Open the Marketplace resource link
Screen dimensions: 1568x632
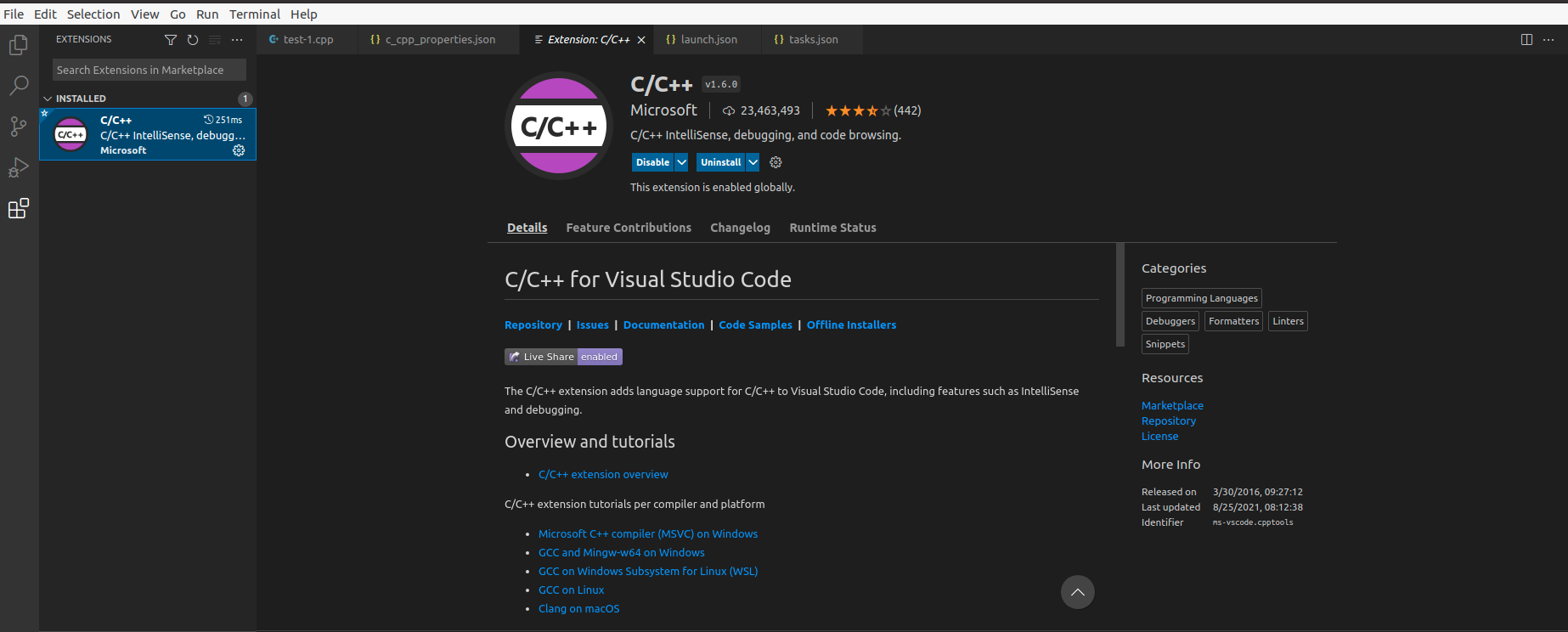(x=1172, y=406)
